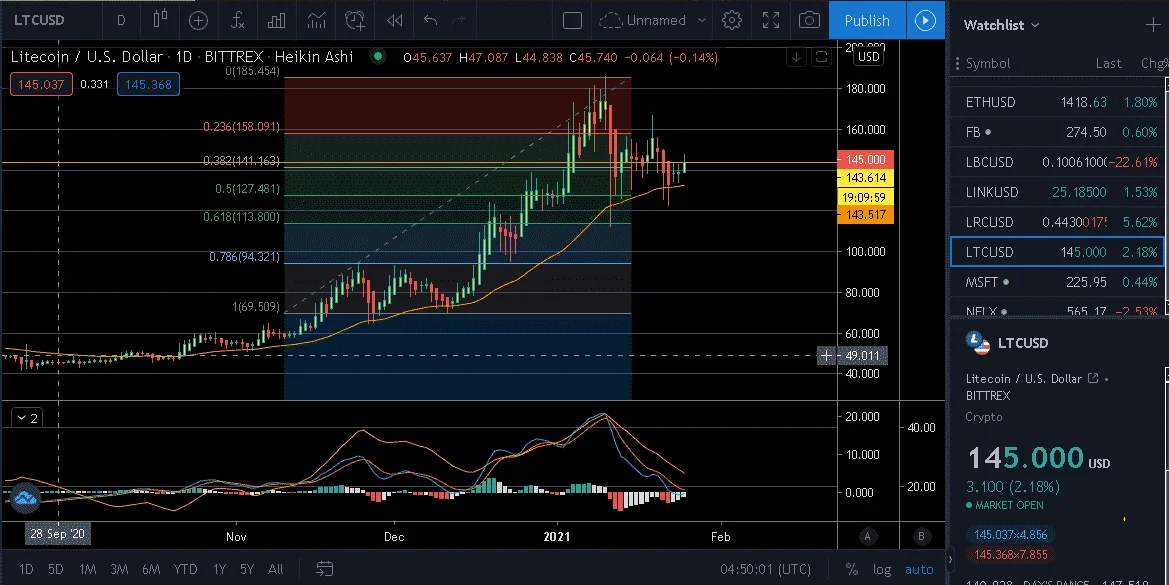Click the sell price 145.037 button

pos(41,84)
